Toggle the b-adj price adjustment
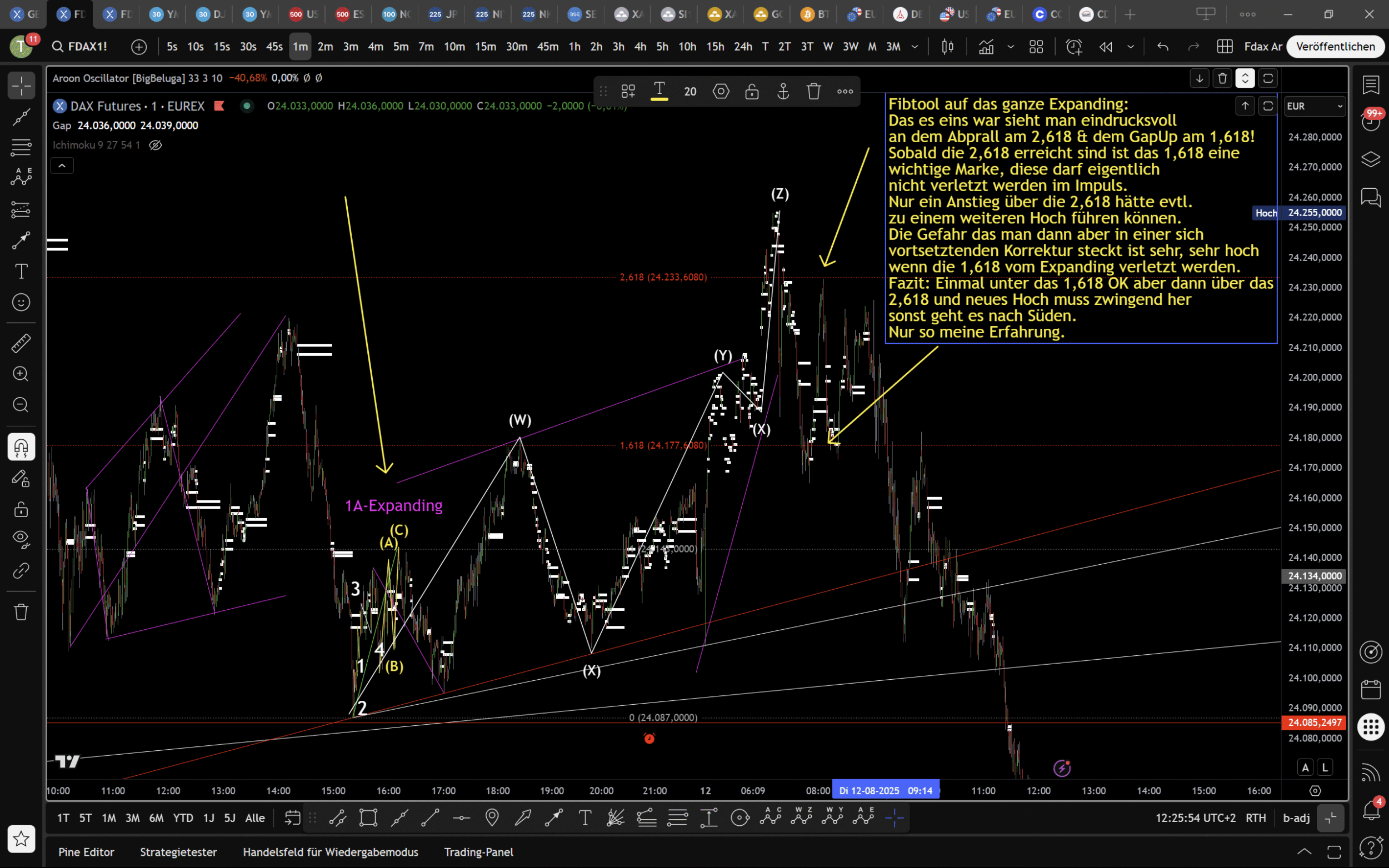1389x868 pixels. coord(1296,817)
